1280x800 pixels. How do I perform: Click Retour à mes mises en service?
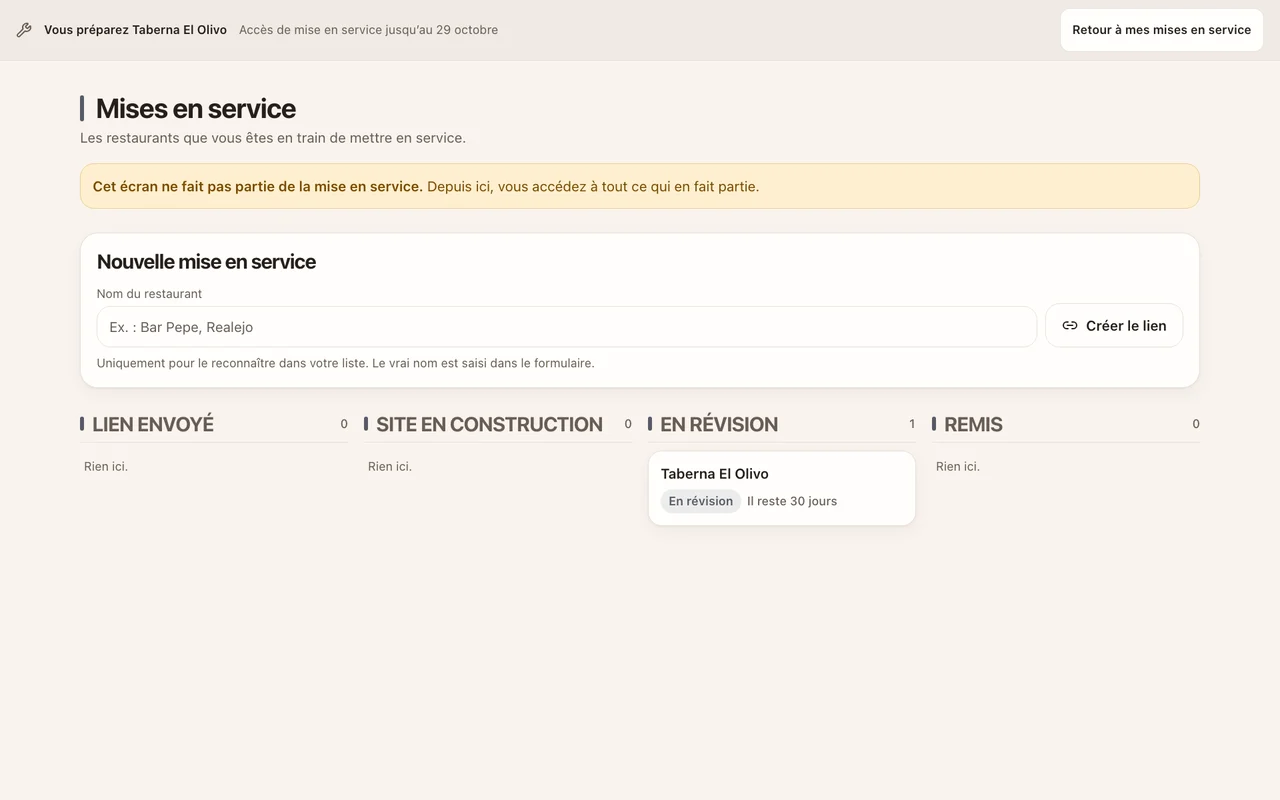pos(1162,30)
